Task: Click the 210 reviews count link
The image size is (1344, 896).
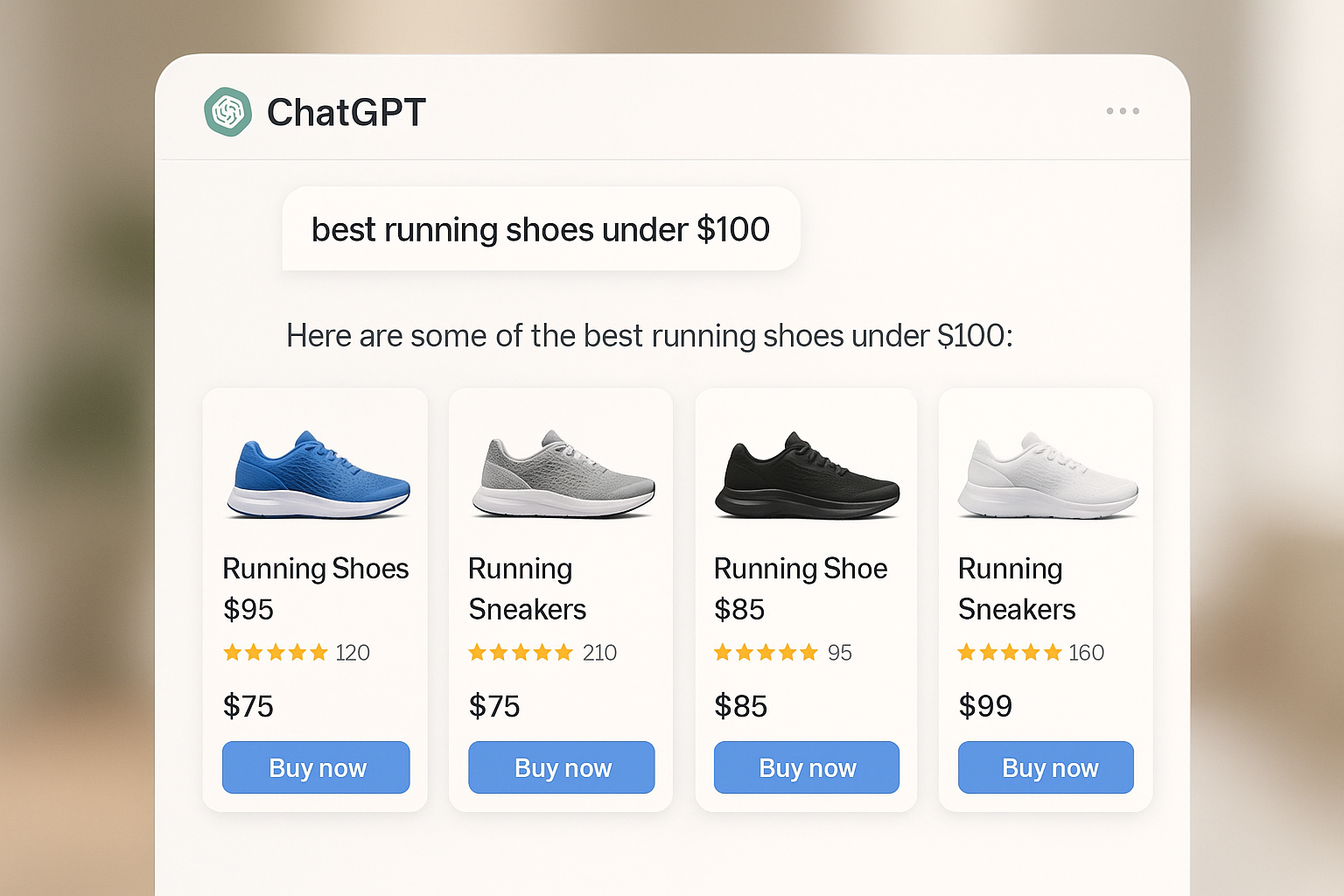Action: pos(601,652)
